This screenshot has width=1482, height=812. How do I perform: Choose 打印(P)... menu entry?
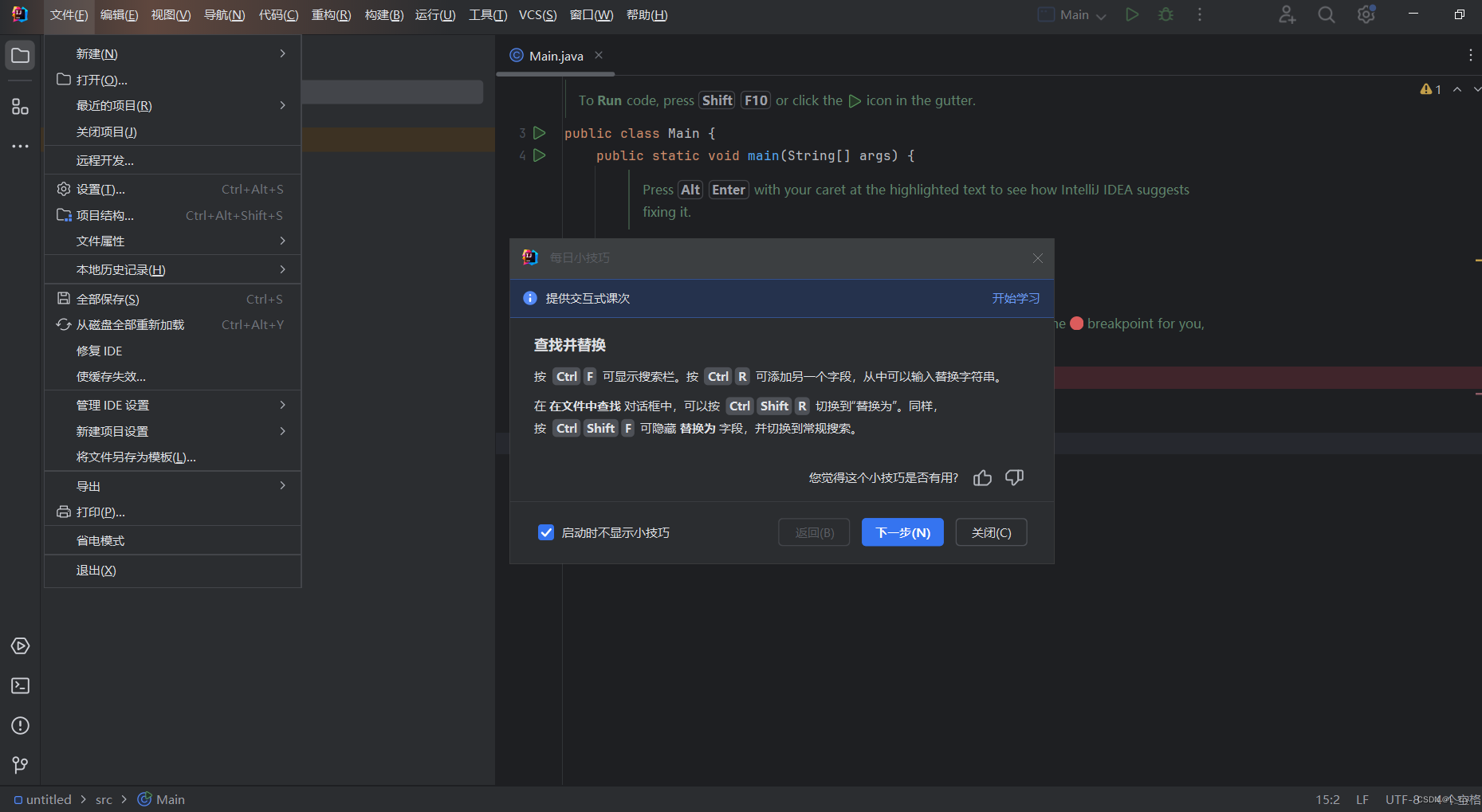click(x=172, y=512)
